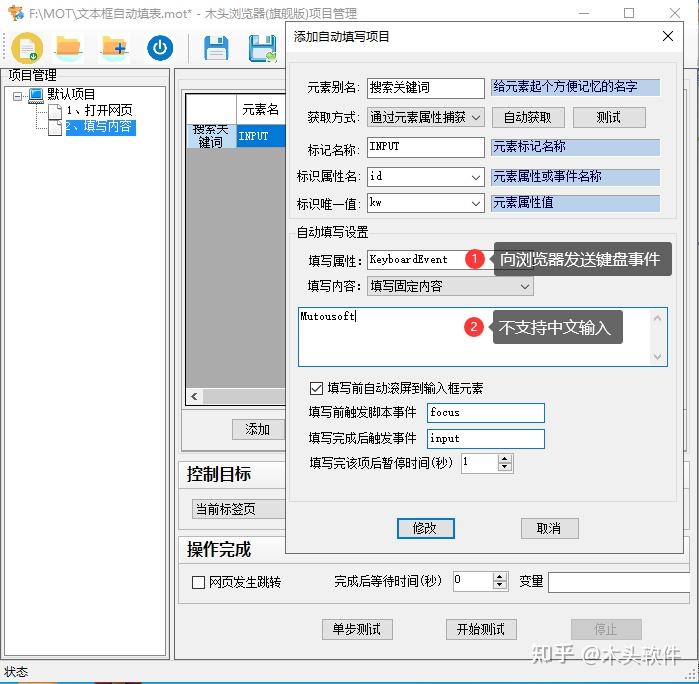Screen dimensions: 699x684
Task: Click the new project file toolbar icon
Action: (27, 48)
